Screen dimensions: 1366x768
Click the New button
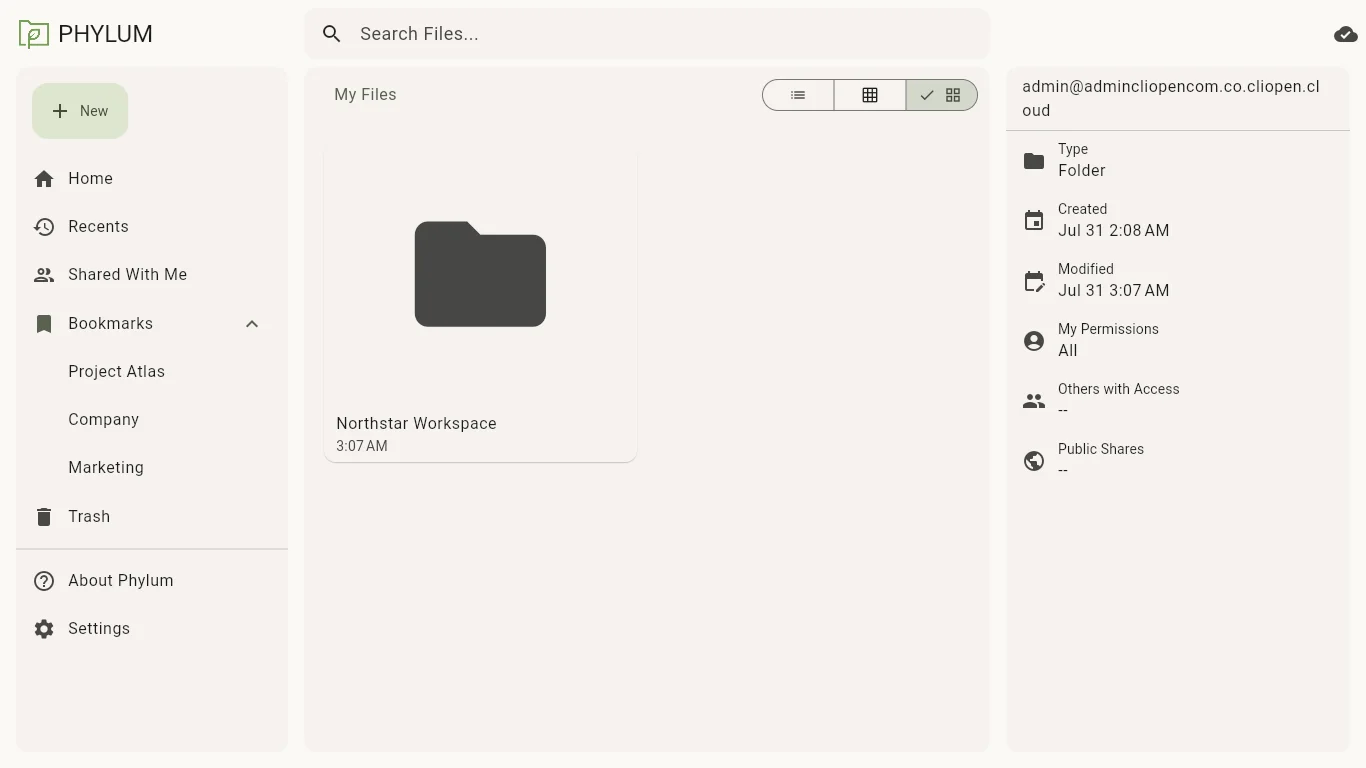click(80, 111)
